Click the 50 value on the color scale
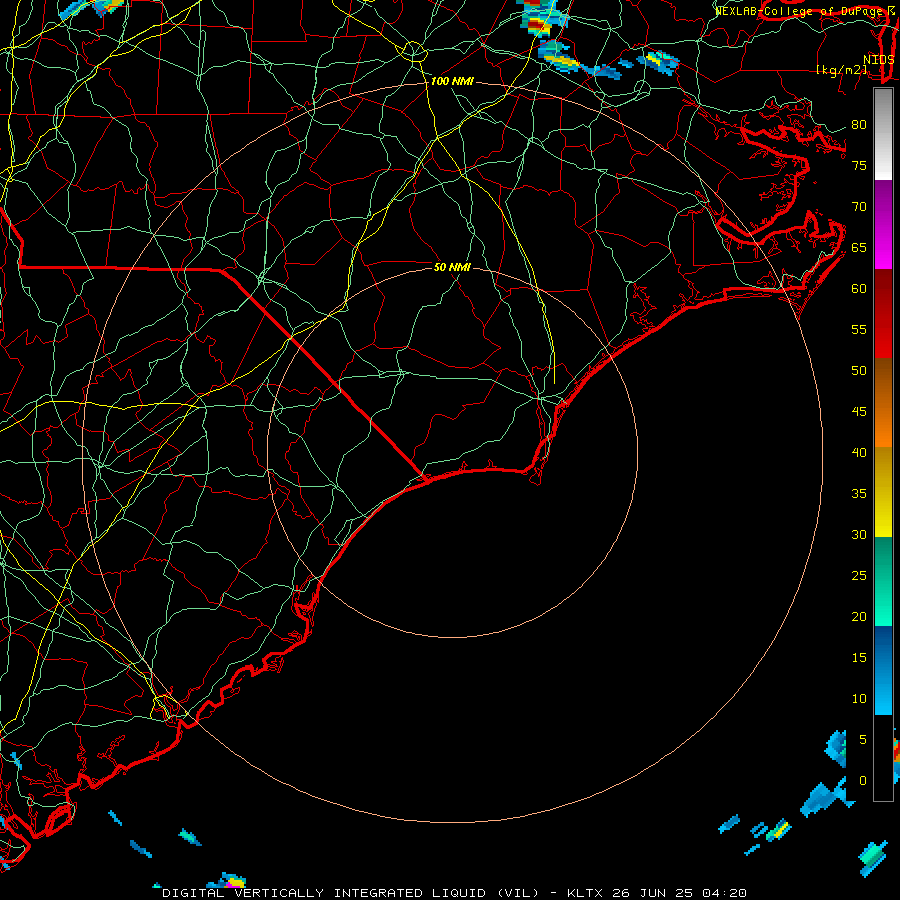The width and height of the screenshot is (900, 900). coord(859,371)
